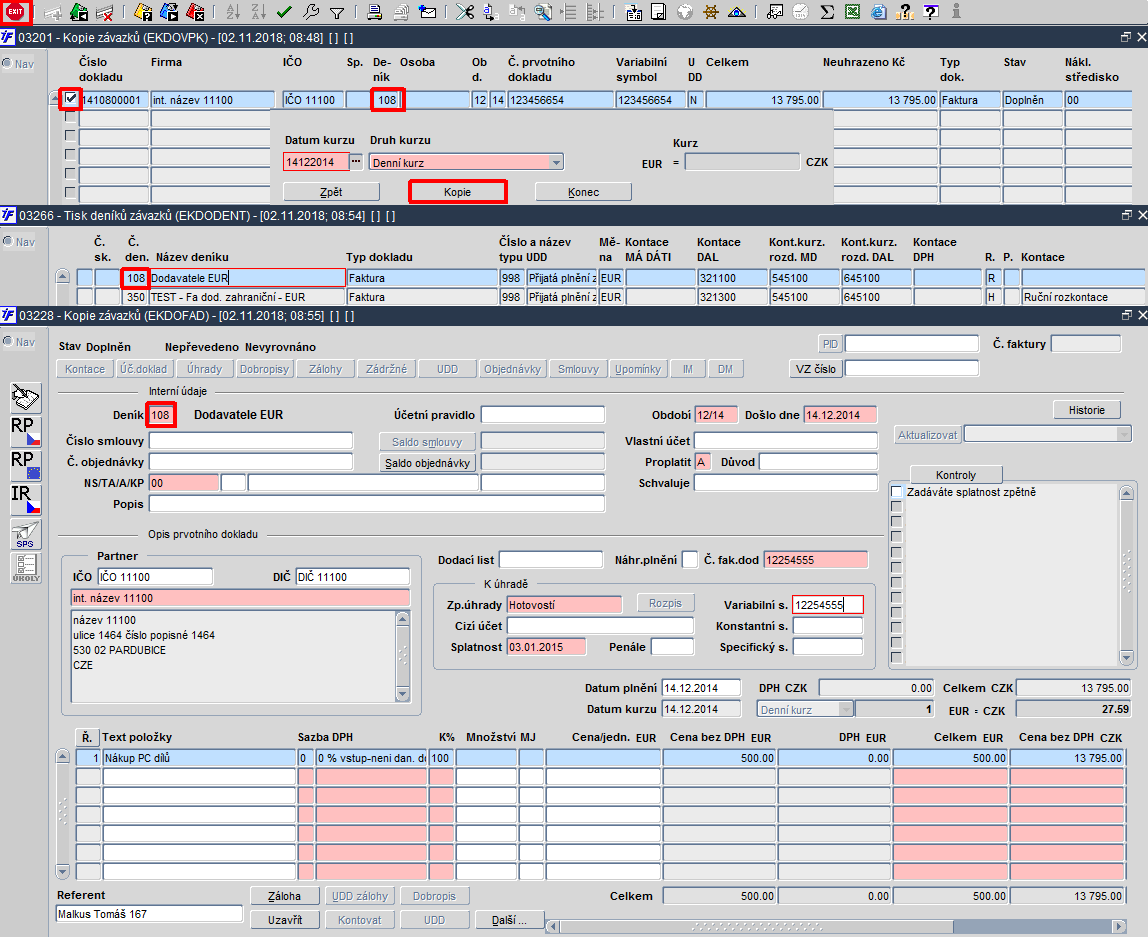The image size is (1148, 937).
Task: Click the horizontal scrollbar under the items table
Action: click(835, 926)
